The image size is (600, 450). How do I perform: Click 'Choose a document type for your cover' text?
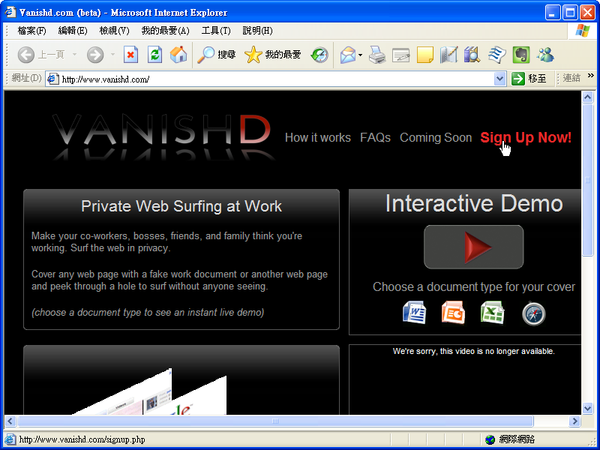[x=474, y=287]
